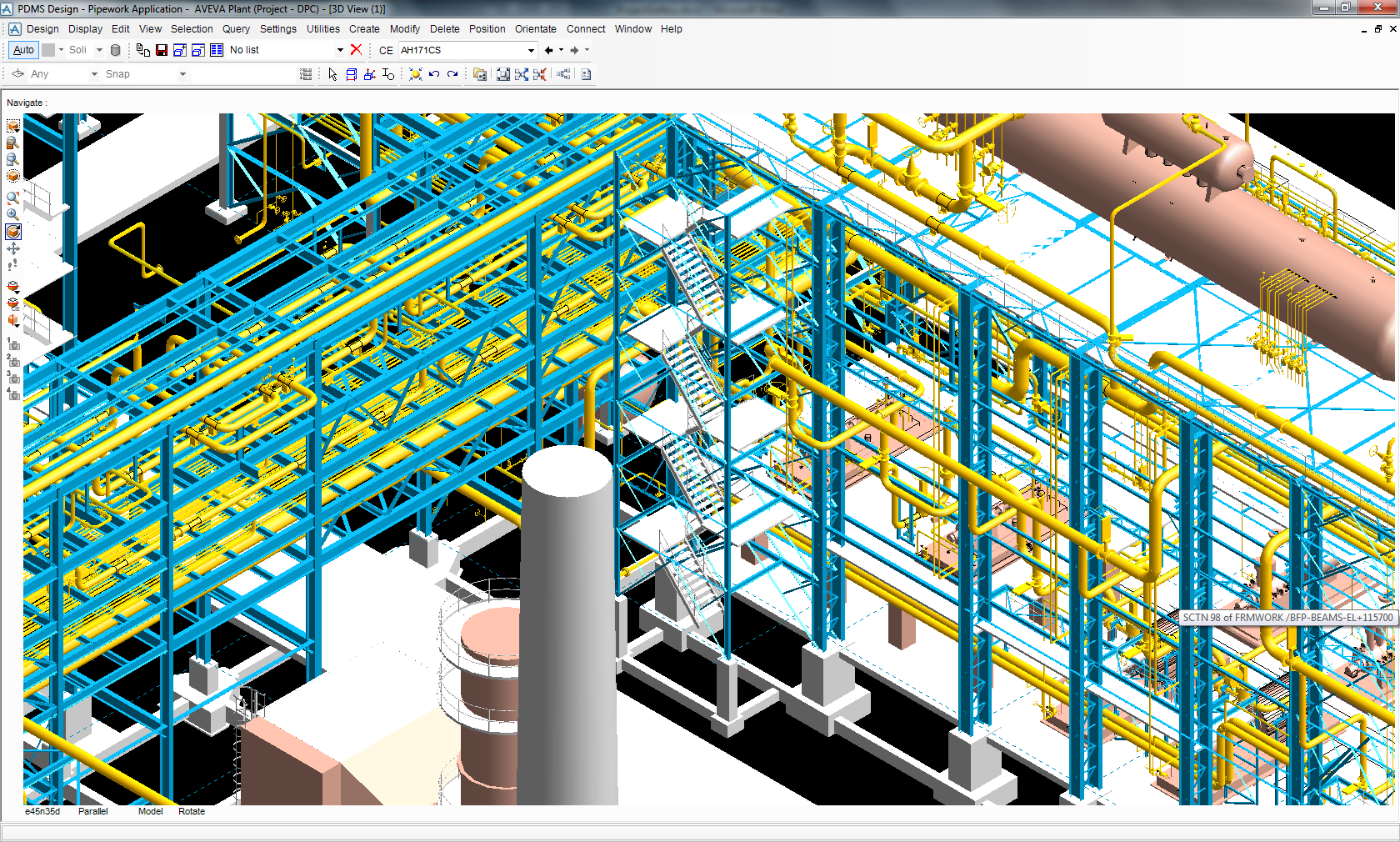This screenshot has height=842, width=1400.
Task: Click the fit-to-window frame icon
Action: click(503, 74)
